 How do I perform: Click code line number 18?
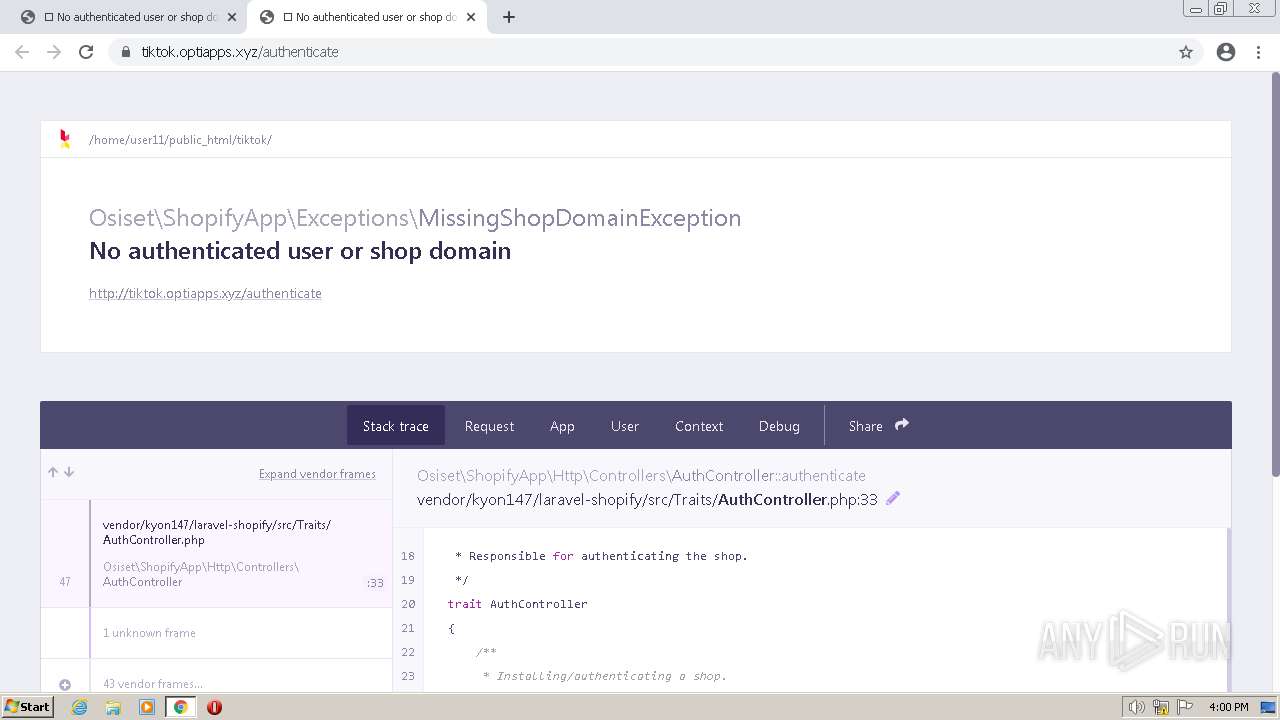pyautogui.click(x=408, y=556)
